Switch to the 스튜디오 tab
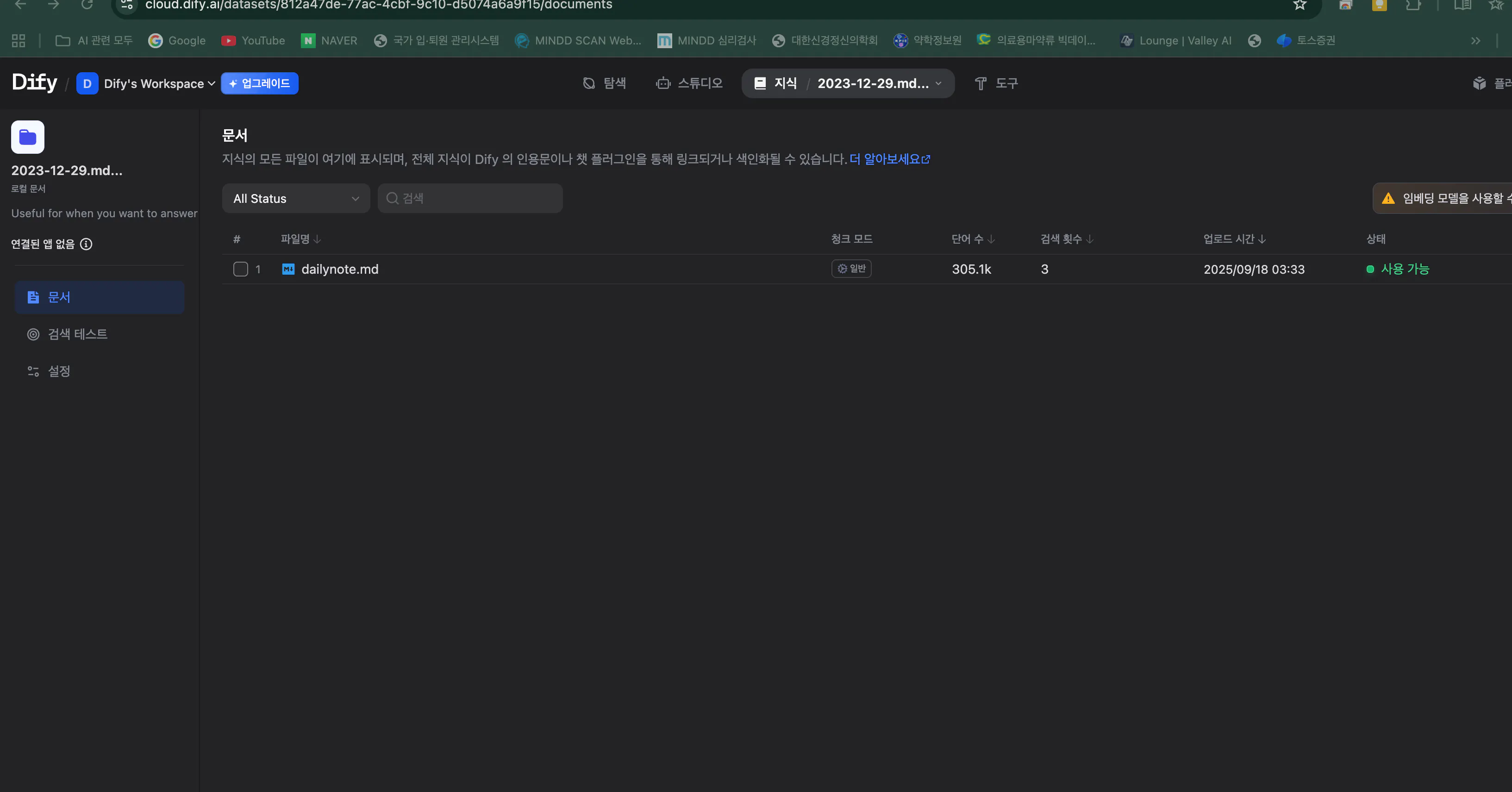The image size is (1512, 792). (689, 83)
